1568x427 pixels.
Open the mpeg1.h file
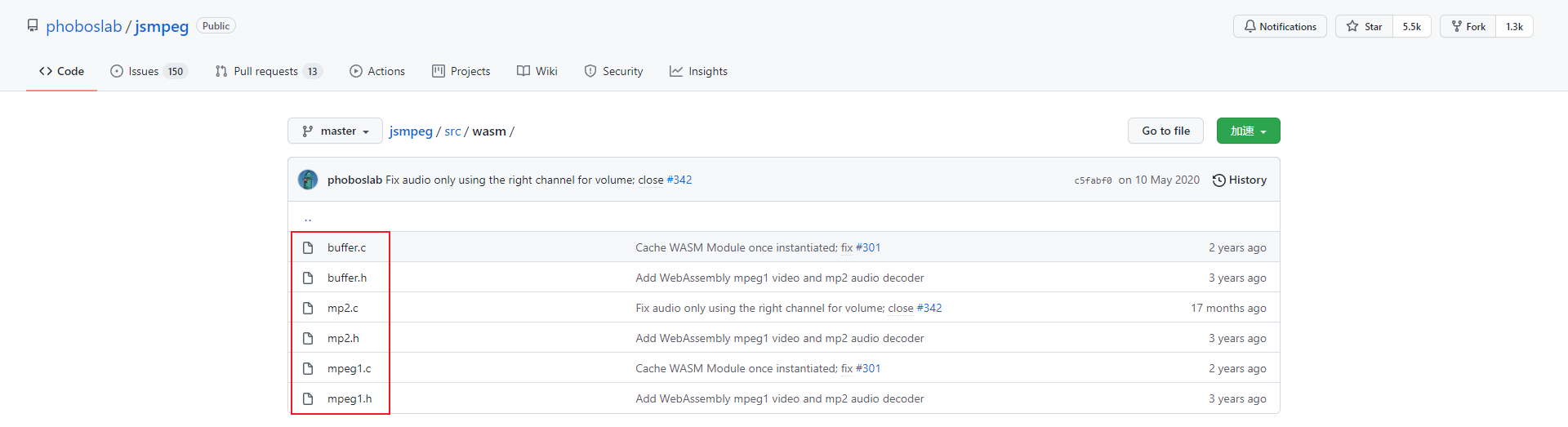(350, 398)
